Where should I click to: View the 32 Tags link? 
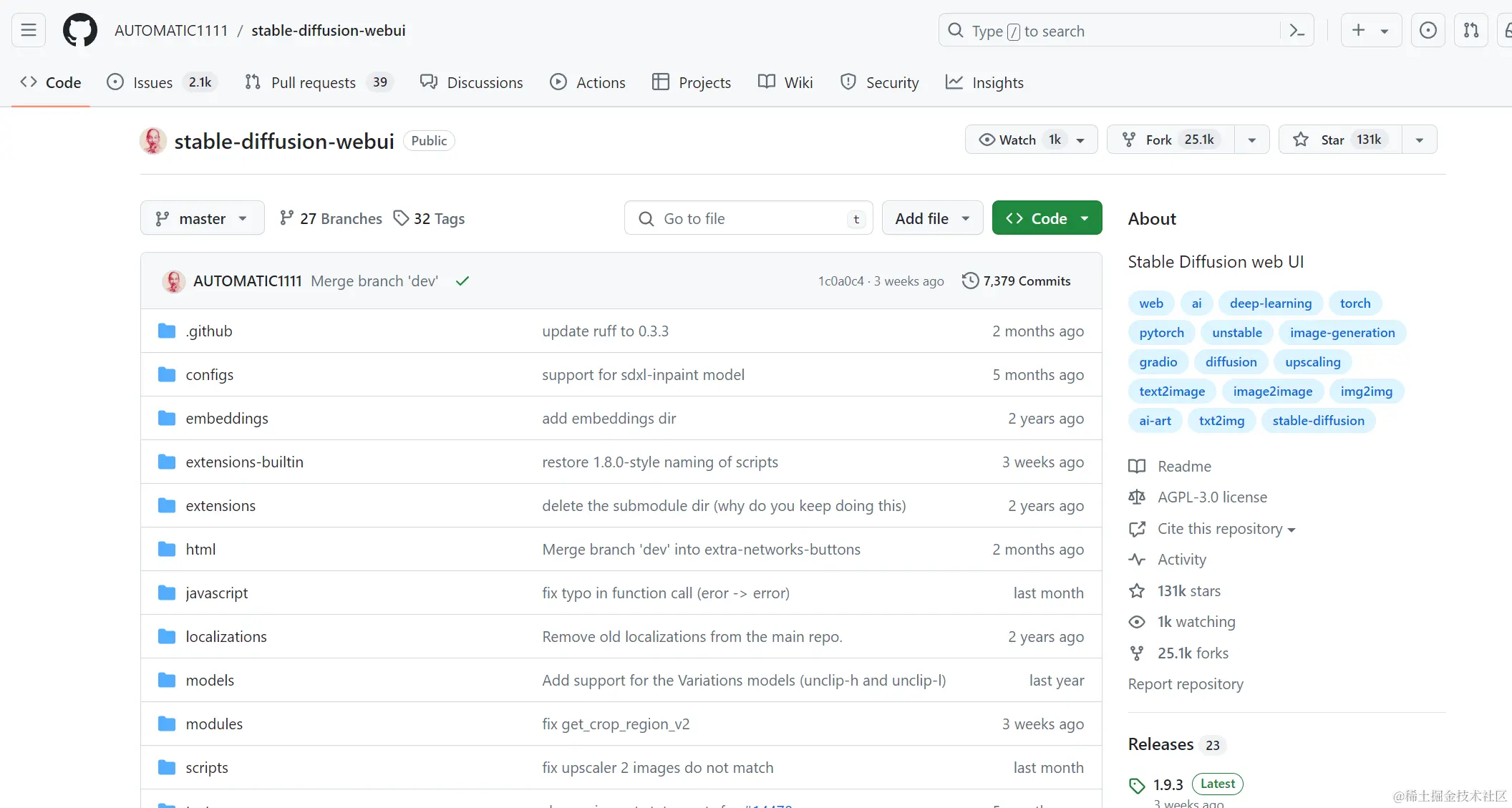coord(430,218)
